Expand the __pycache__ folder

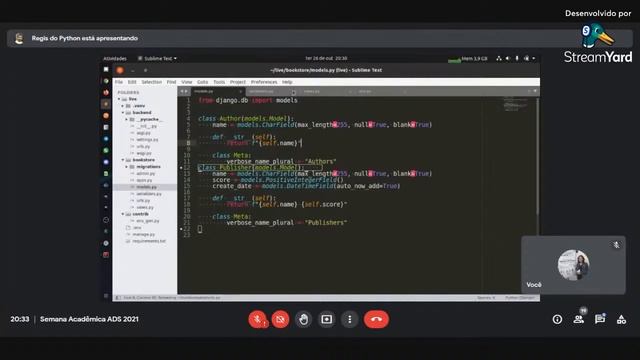(127, 120)
